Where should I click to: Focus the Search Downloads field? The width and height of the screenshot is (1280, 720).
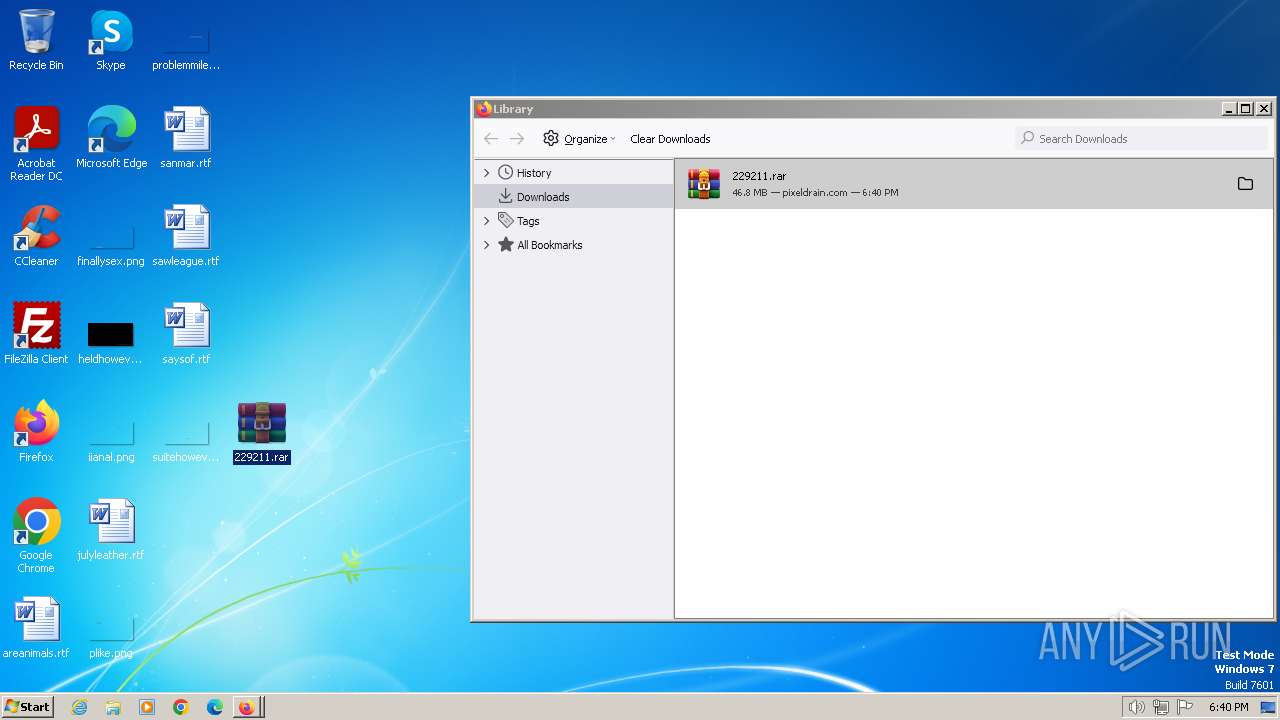tap(1142, 139)
